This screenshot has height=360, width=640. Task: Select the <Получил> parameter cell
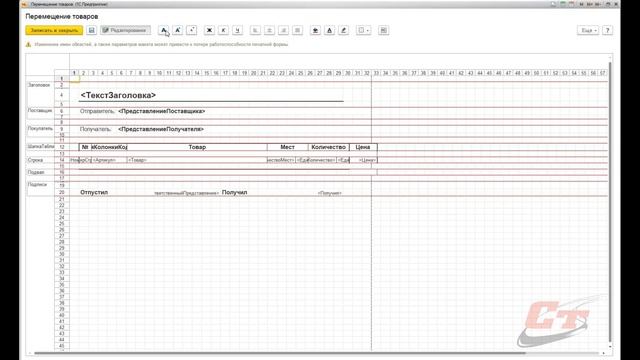pos(329,193)
